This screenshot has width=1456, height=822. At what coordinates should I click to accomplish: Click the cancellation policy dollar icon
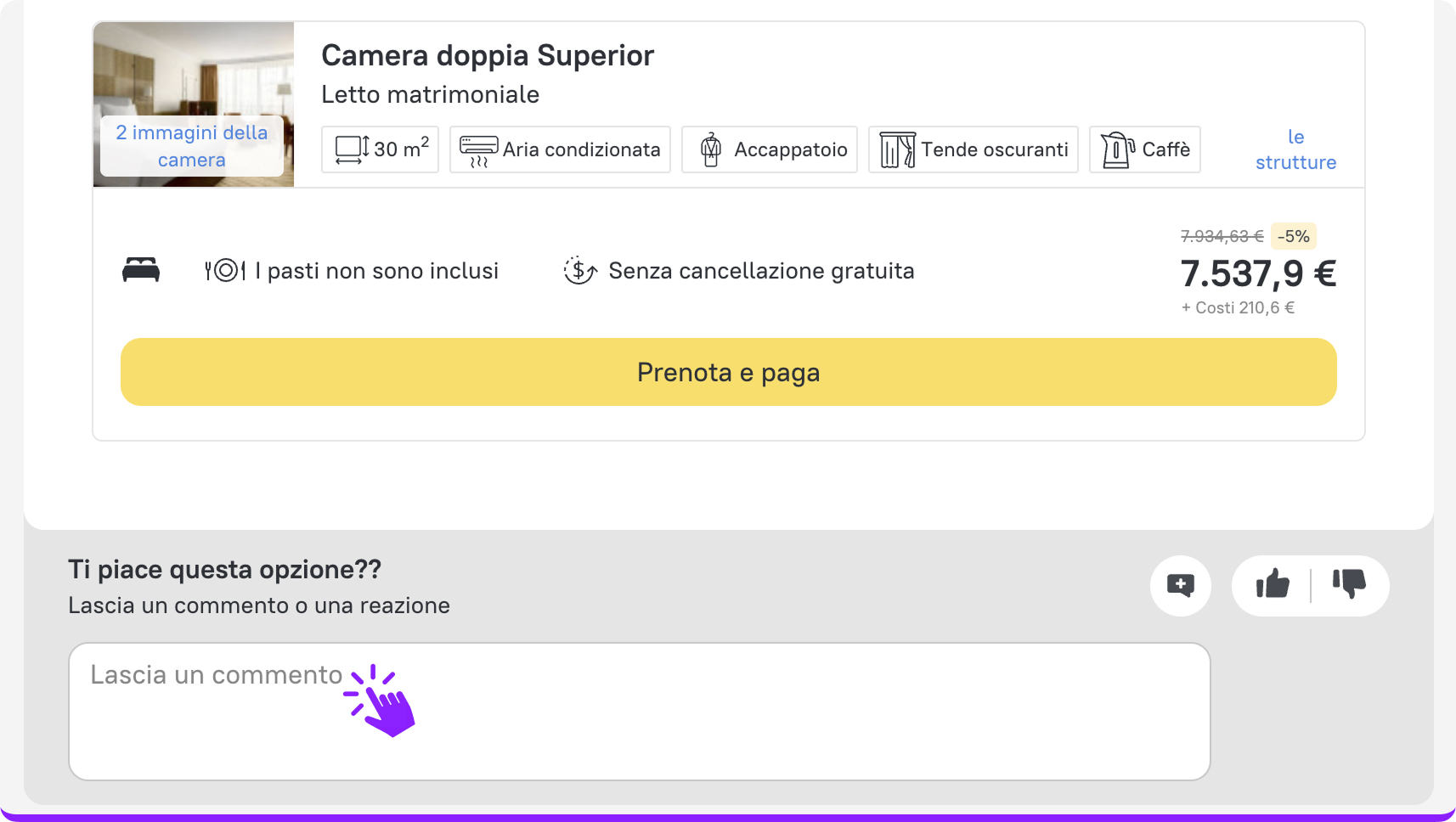(580, 271)
